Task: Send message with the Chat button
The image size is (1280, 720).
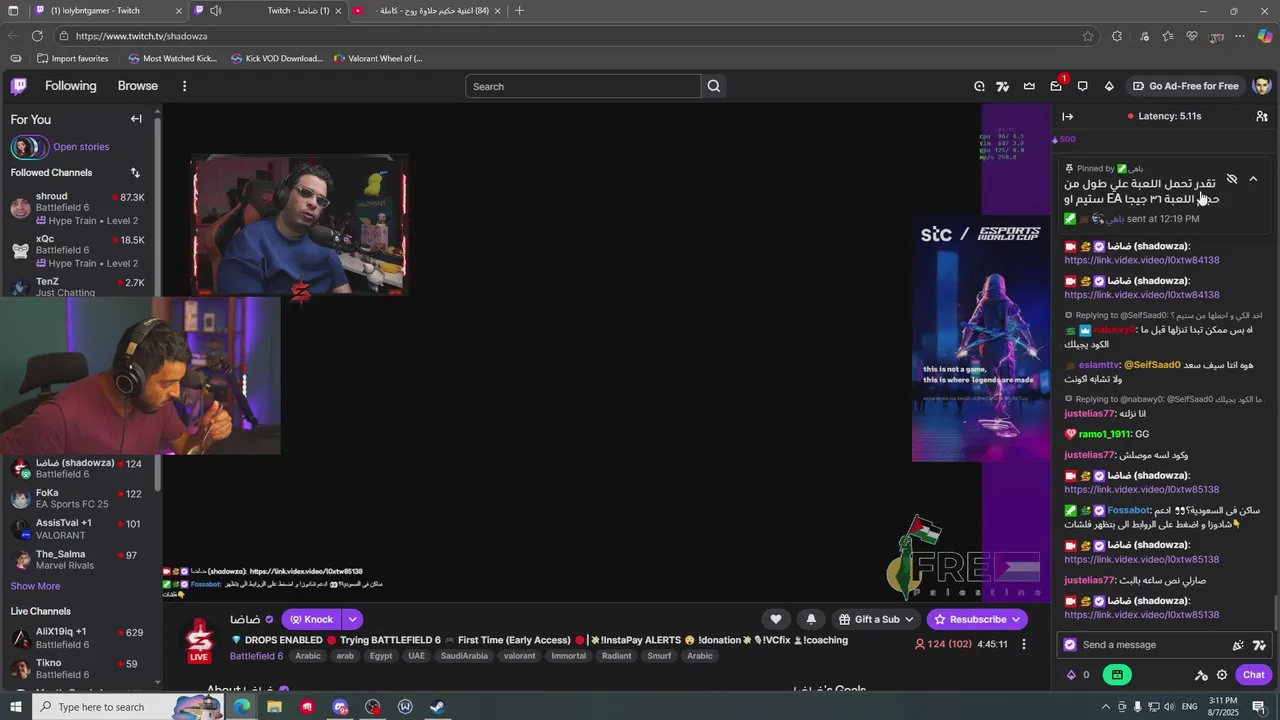Action: point(1254,675)
